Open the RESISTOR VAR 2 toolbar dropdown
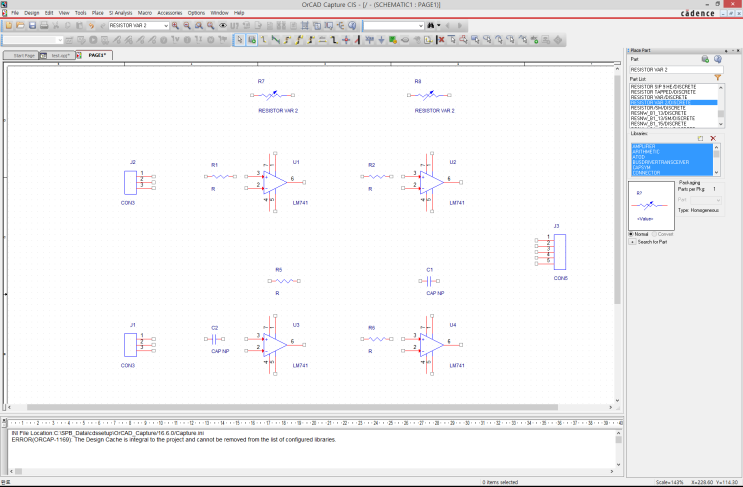743x487 pixels. tap(166, 26)
